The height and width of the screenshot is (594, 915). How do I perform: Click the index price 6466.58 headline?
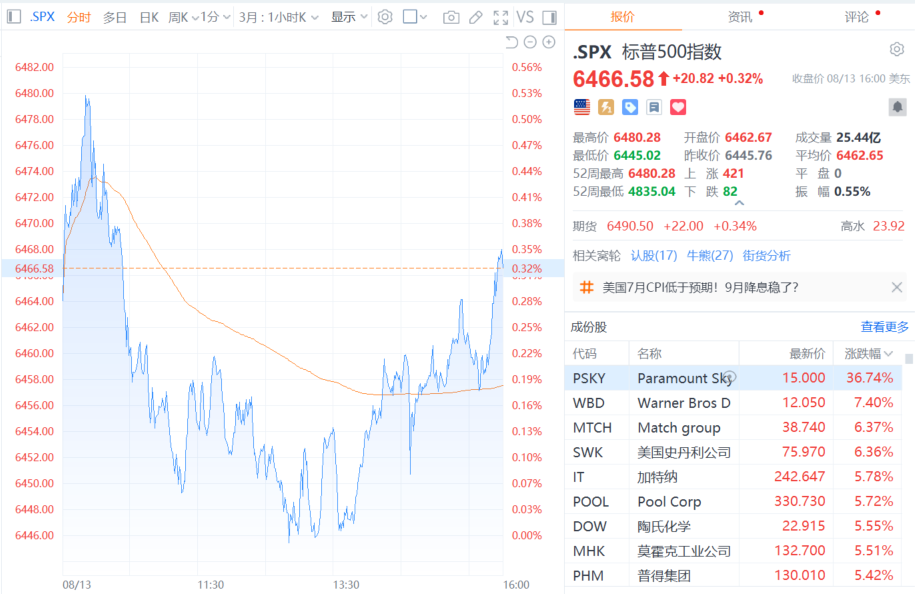click(x=613, y=79)
